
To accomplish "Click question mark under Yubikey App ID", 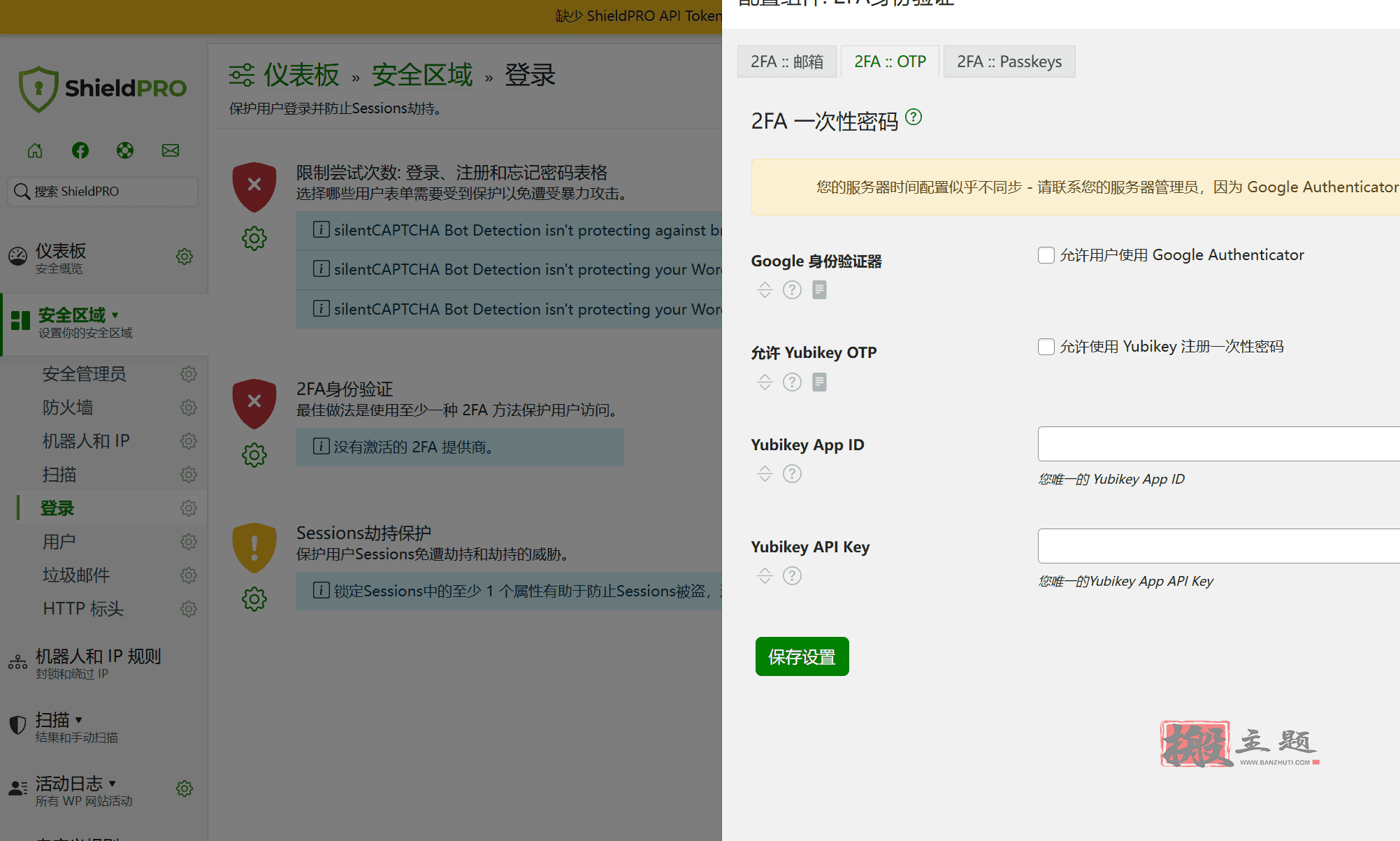I will 792,474.
